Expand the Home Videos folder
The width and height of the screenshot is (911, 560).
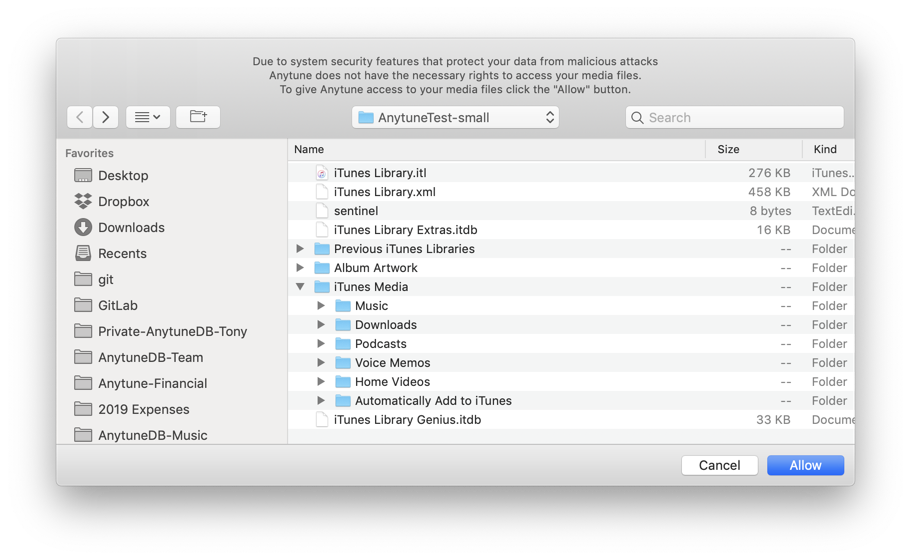(x=321, y=382)
